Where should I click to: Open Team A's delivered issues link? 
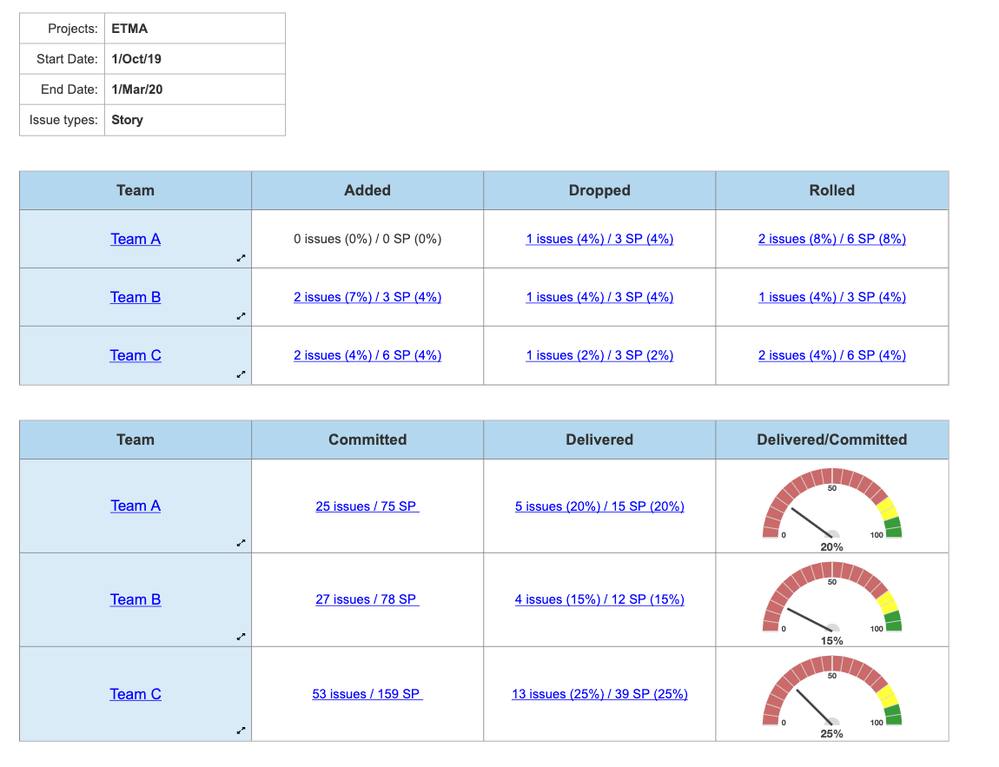599,506
